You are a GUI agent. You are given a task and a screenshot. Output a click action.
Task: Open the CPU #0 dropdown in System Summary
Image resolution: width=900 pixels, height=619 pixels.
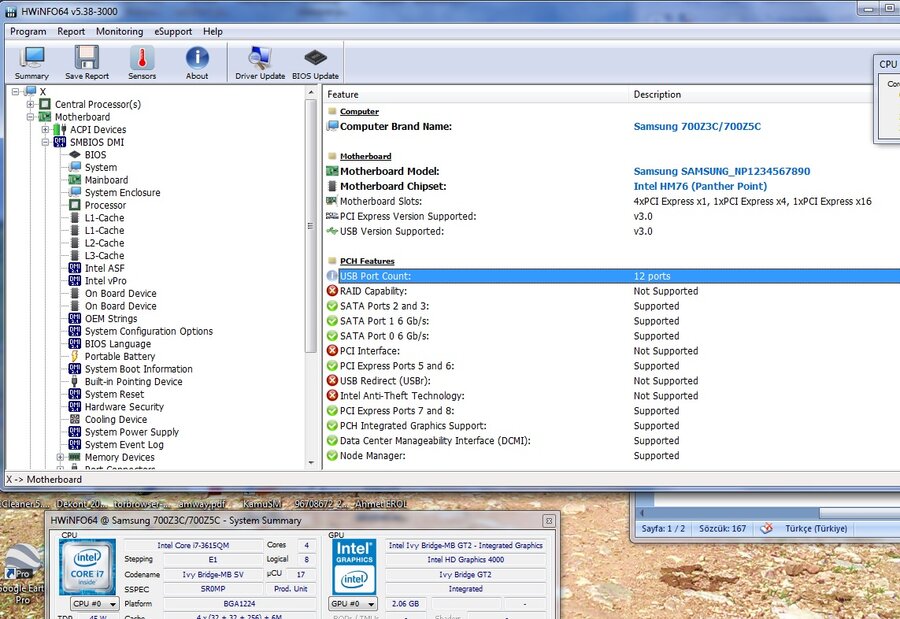[x=95, y=604]
